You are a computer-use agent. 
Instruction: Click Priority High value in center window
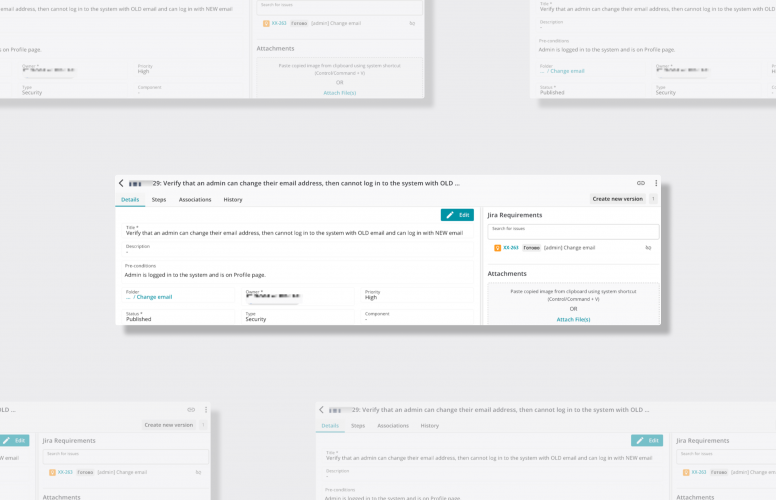point(371,298)
